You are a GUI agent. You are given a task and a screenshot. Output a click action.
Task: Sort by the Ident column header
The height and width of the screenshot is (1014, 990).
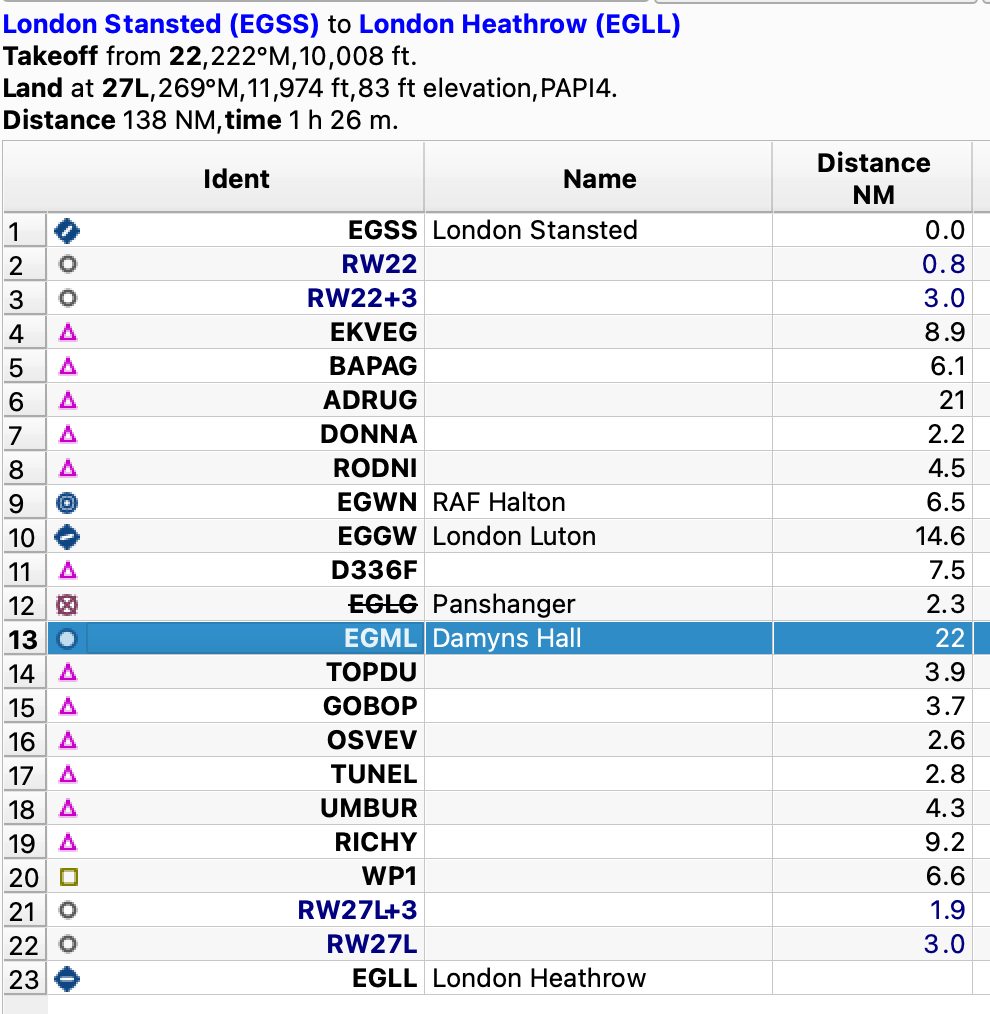click(236, 178)
